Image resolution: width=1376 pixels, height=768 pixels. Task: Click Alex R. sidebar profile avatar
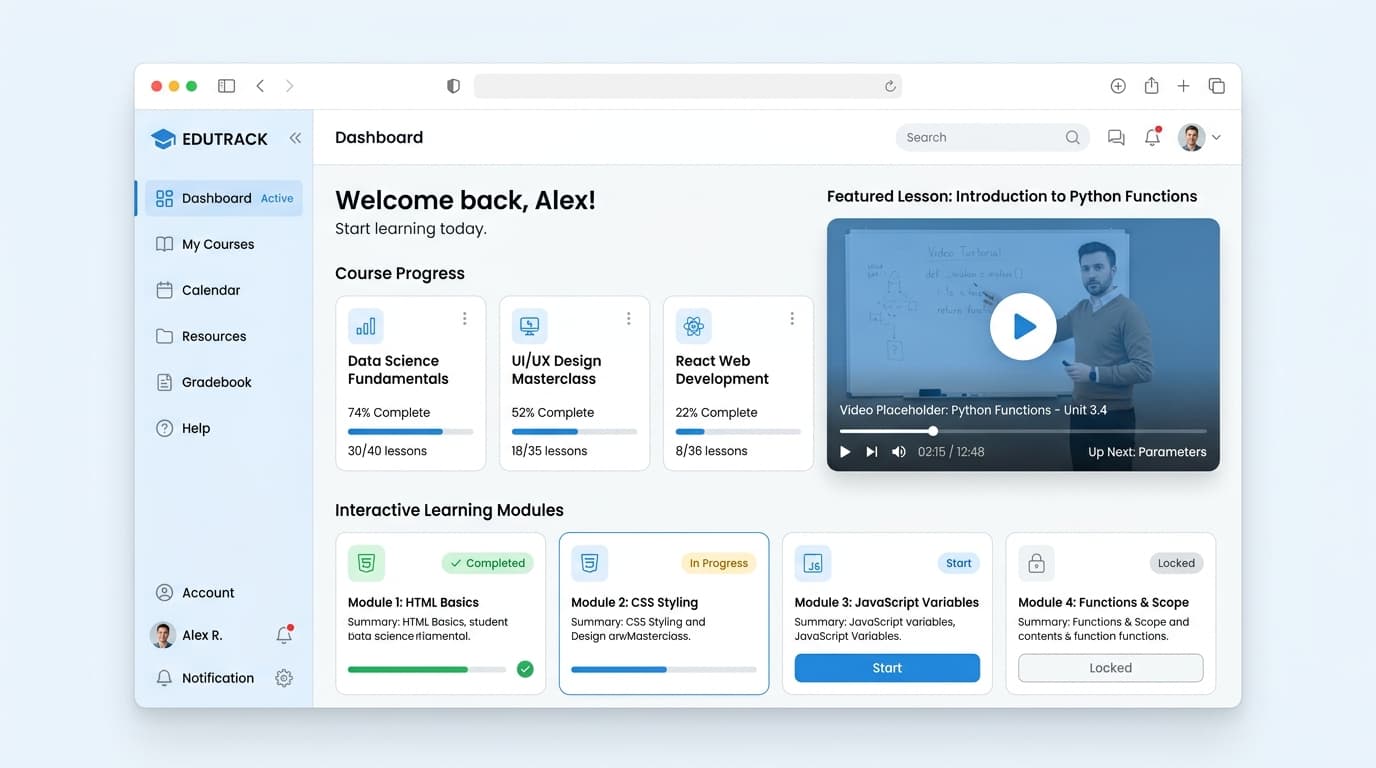(163, 635)
